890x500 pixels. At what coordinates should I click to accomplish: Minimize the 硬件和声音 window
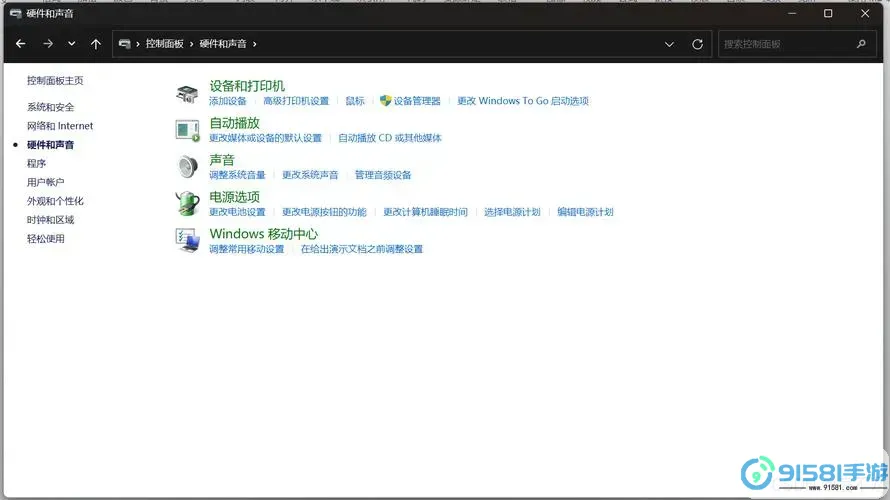coord(792,13)
